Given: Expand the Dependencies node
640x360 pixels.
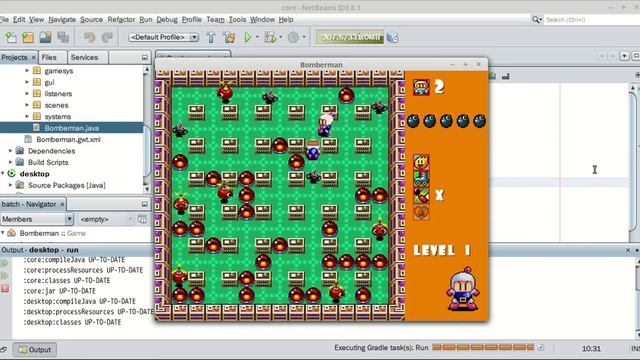Looking at the screenshot, I should pyautogui.click(x=10, y=151).
